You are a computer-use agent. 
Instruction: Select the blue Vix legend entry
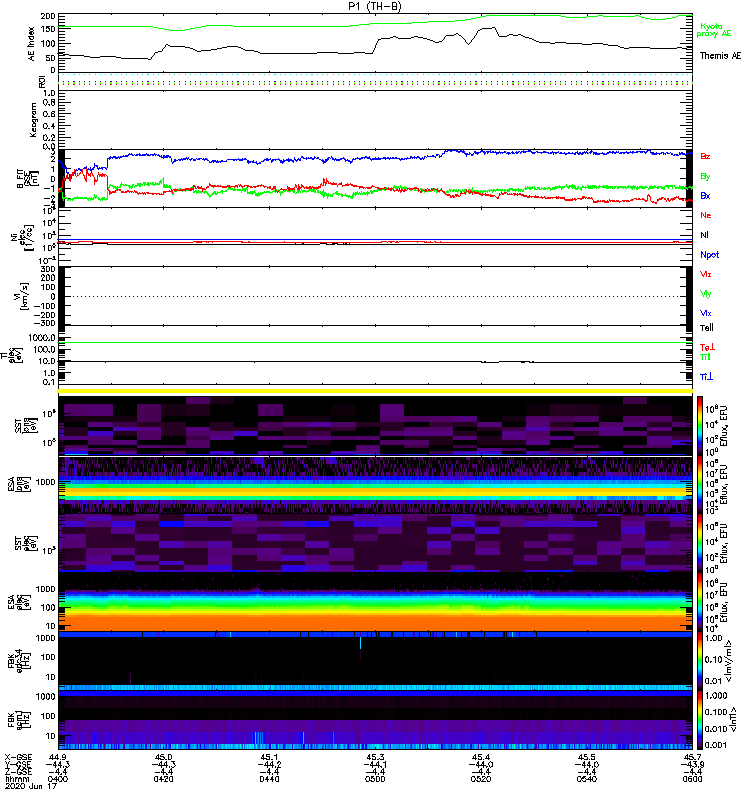click(x=705, y=313)
